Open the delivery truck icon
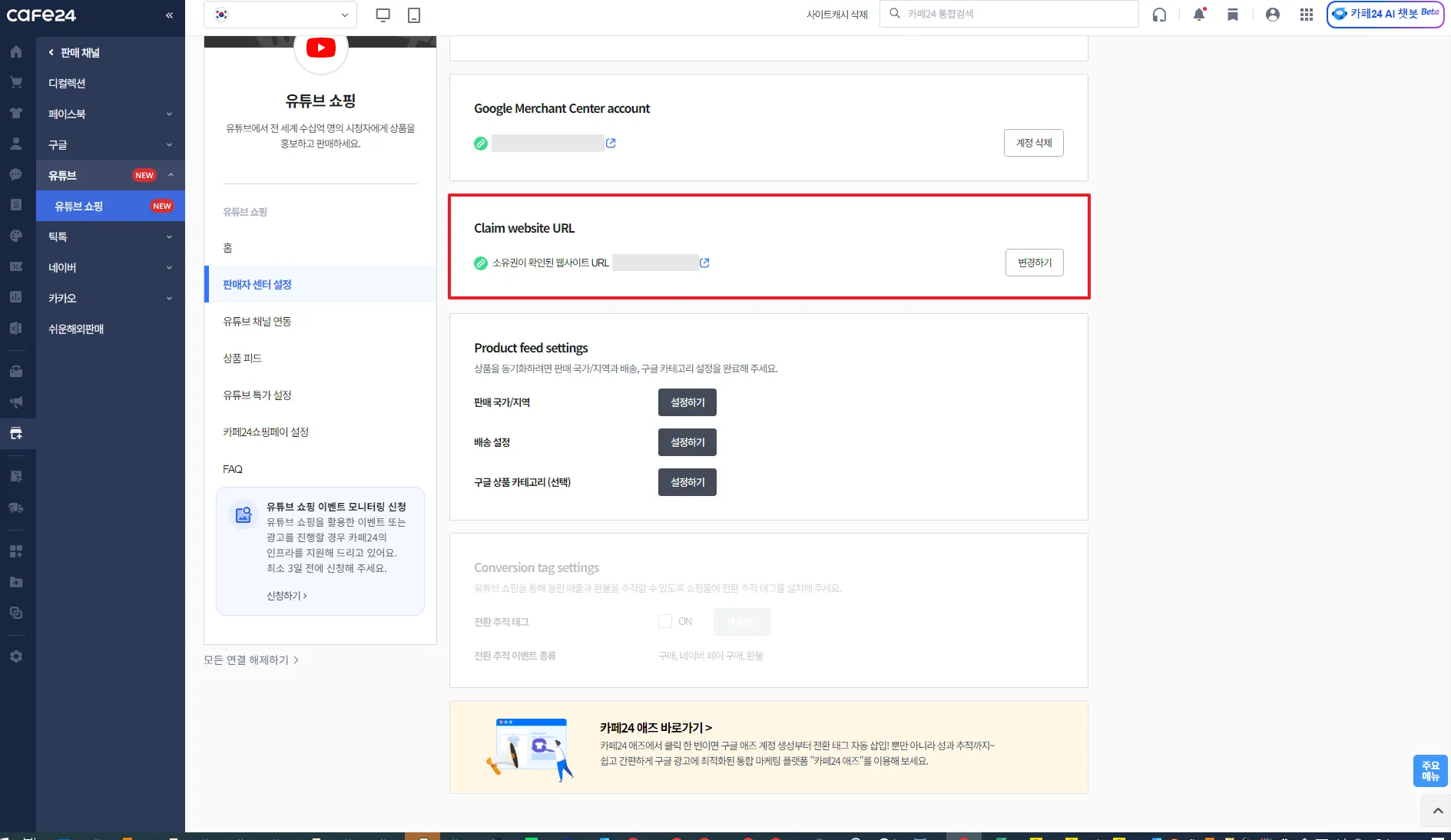Image resolution: width=1451 pixels, height=840 pixels. 16,508
